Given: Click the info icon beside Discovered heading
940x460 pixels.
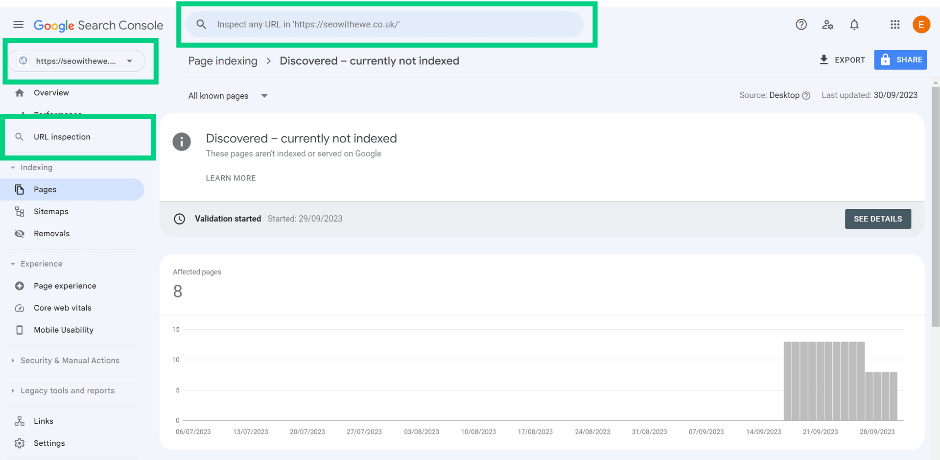Looking at the screenshot, I should [x=182, y=142].
